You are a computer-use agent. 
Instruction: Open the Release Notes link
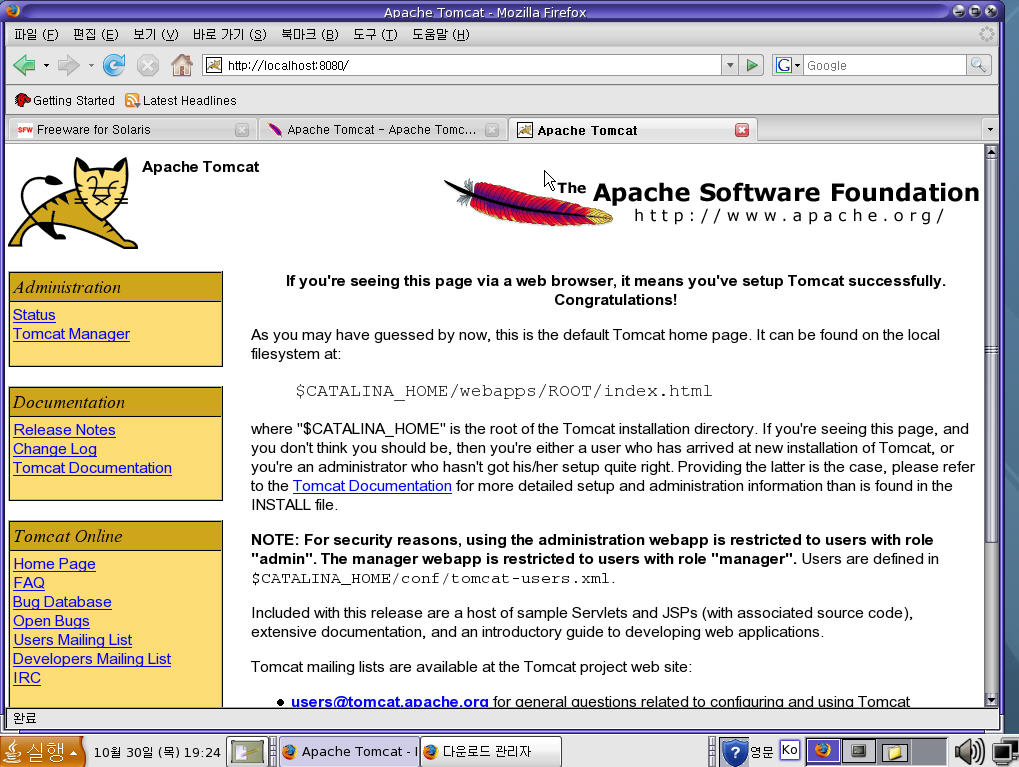click(64, 430)
